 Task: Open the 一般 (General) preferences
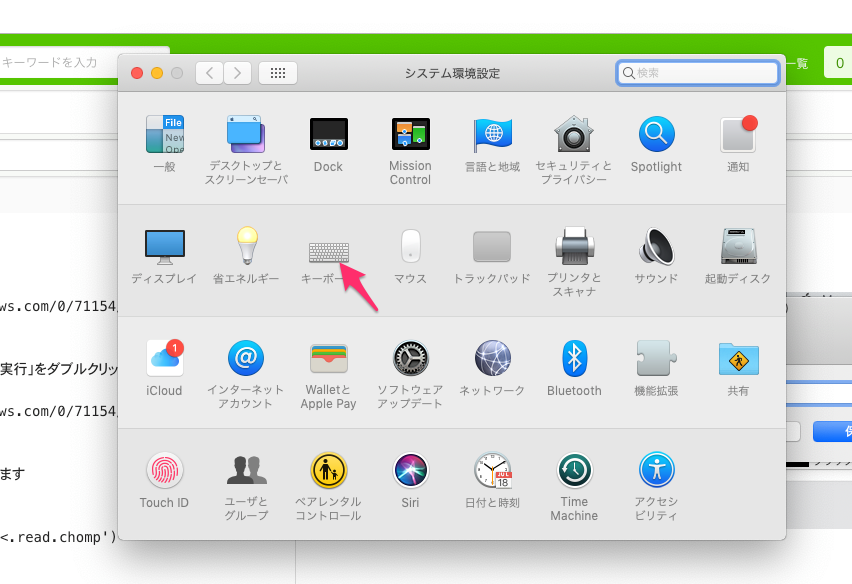[165, 134]
